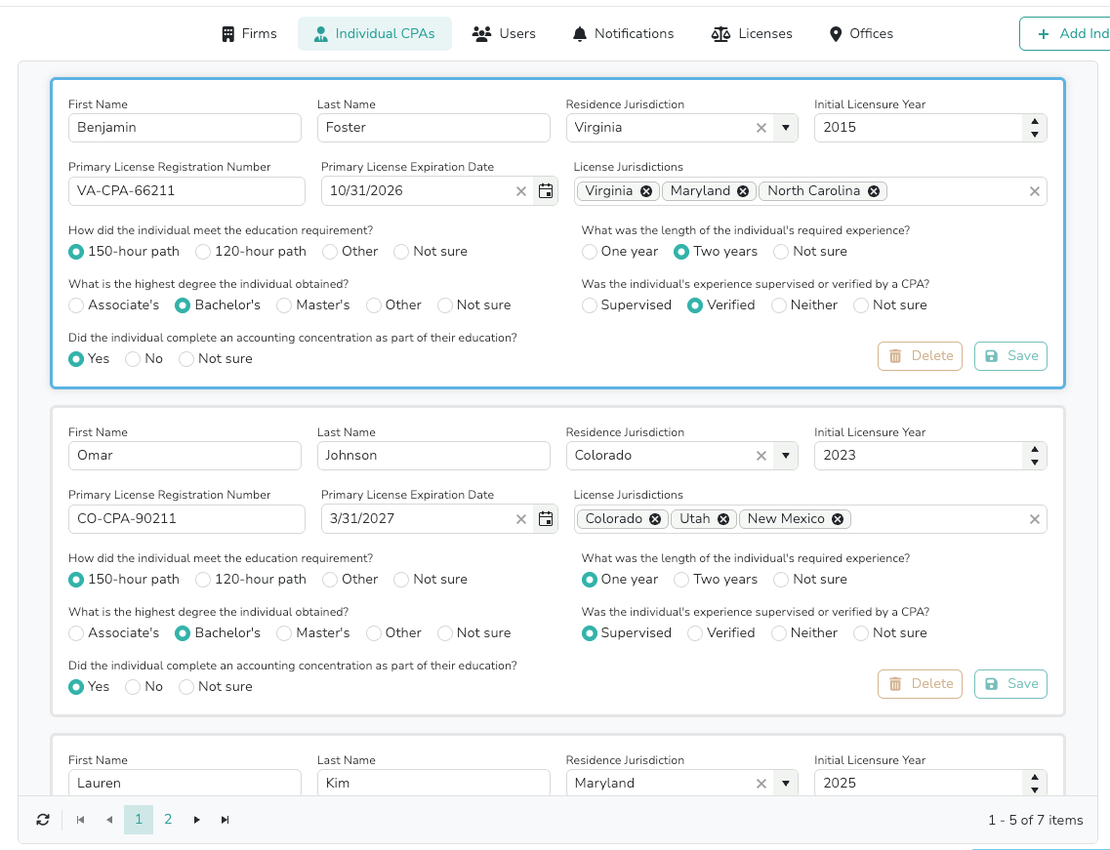Image resolution: width=1110 pixels, height=850 pixels.
Task: Click the refresh icon in the pager
Action: tap(42, 820)
